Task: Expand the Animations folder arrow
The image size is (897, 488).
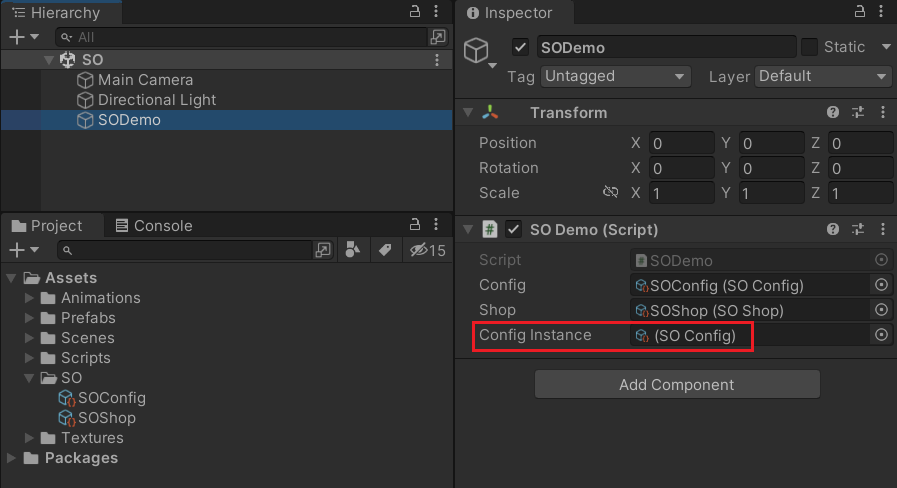Action: click(29, 297)
